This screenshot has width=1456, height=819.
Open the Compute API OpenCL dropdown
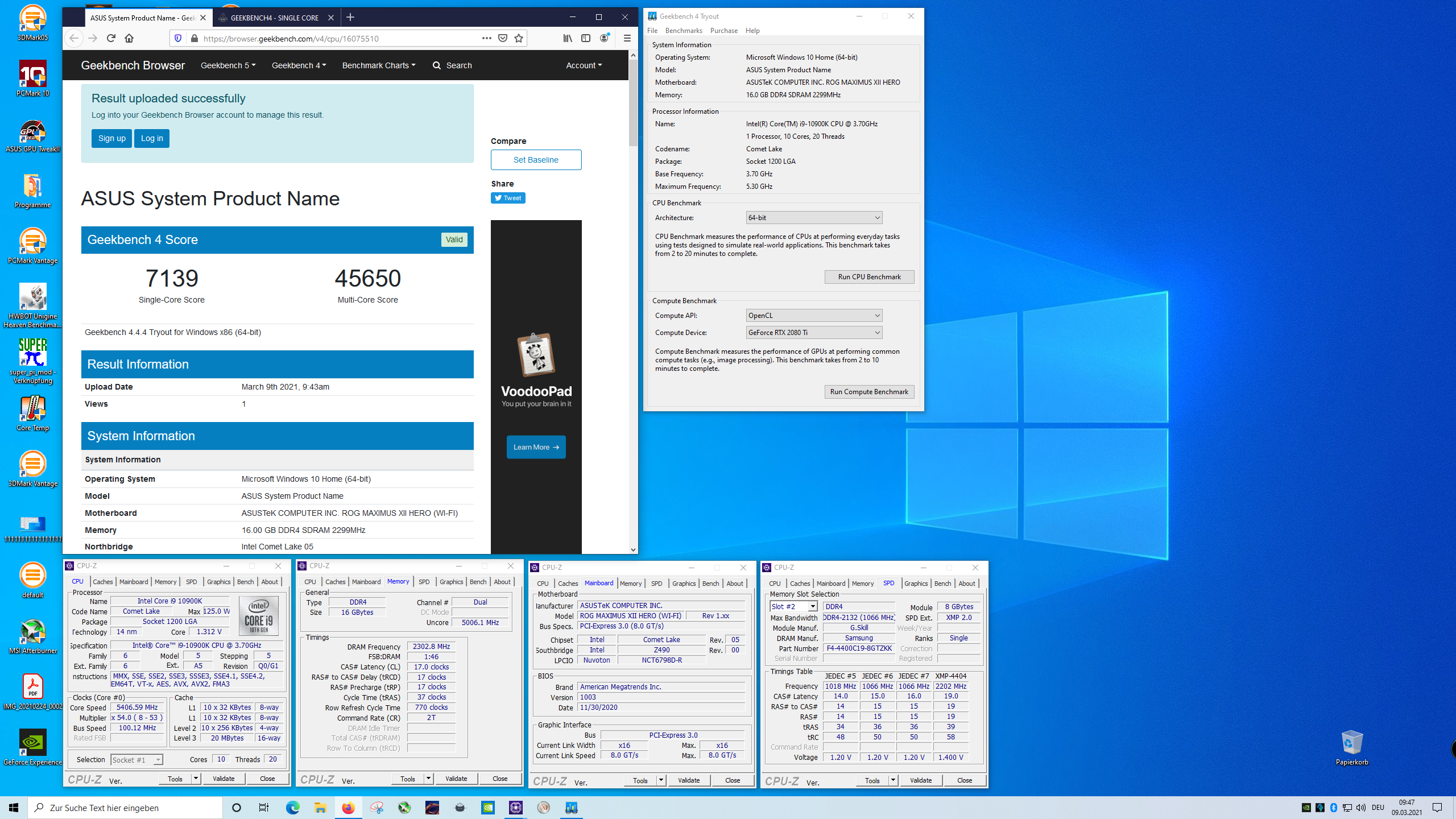click(x=814, y=316)
